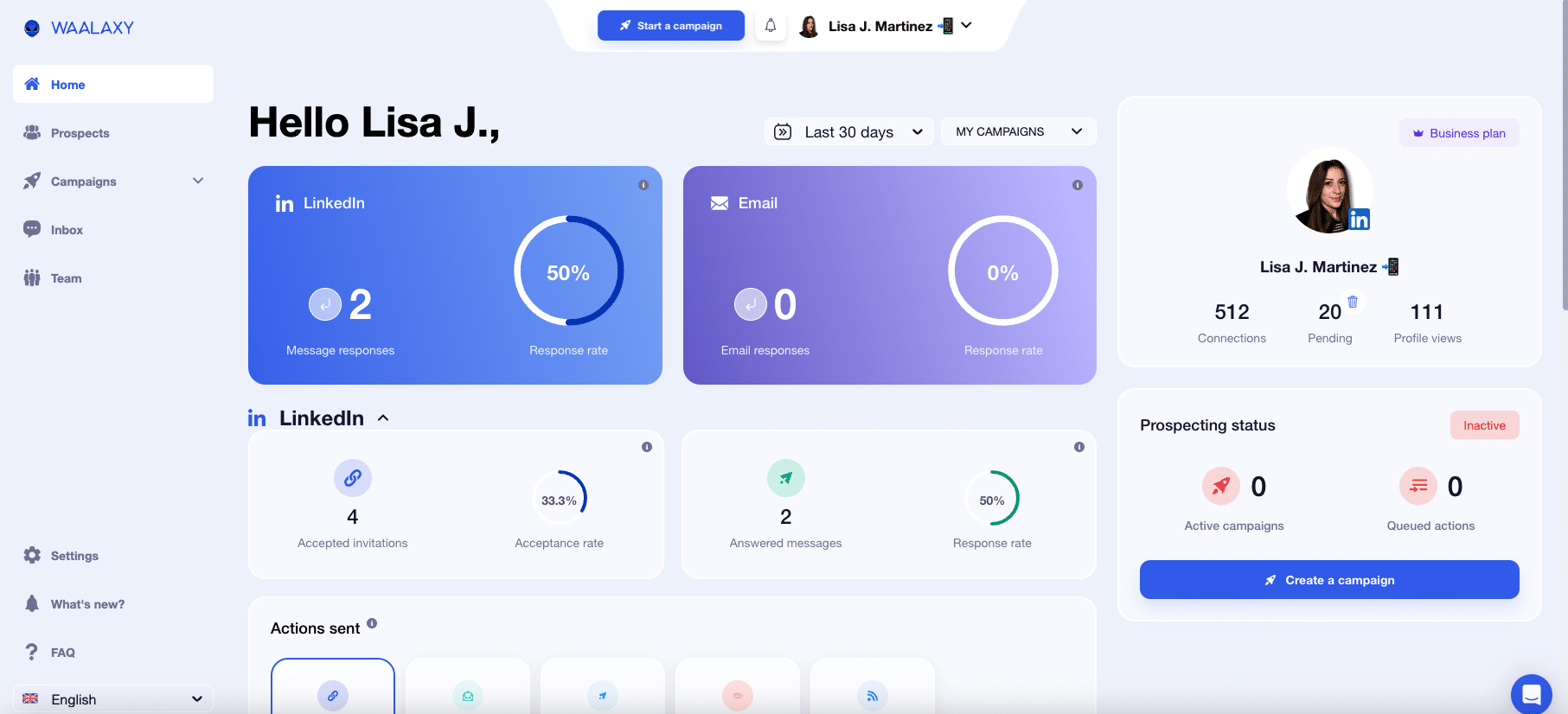Click the Active campaigns rocket icon

(x=1221, y=487)
